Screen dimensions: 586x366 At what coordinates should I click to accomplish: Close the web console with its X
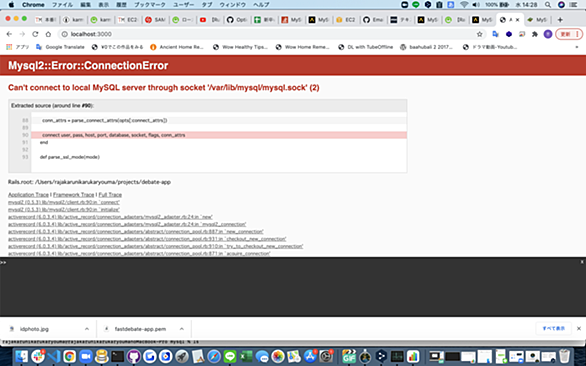582,262
